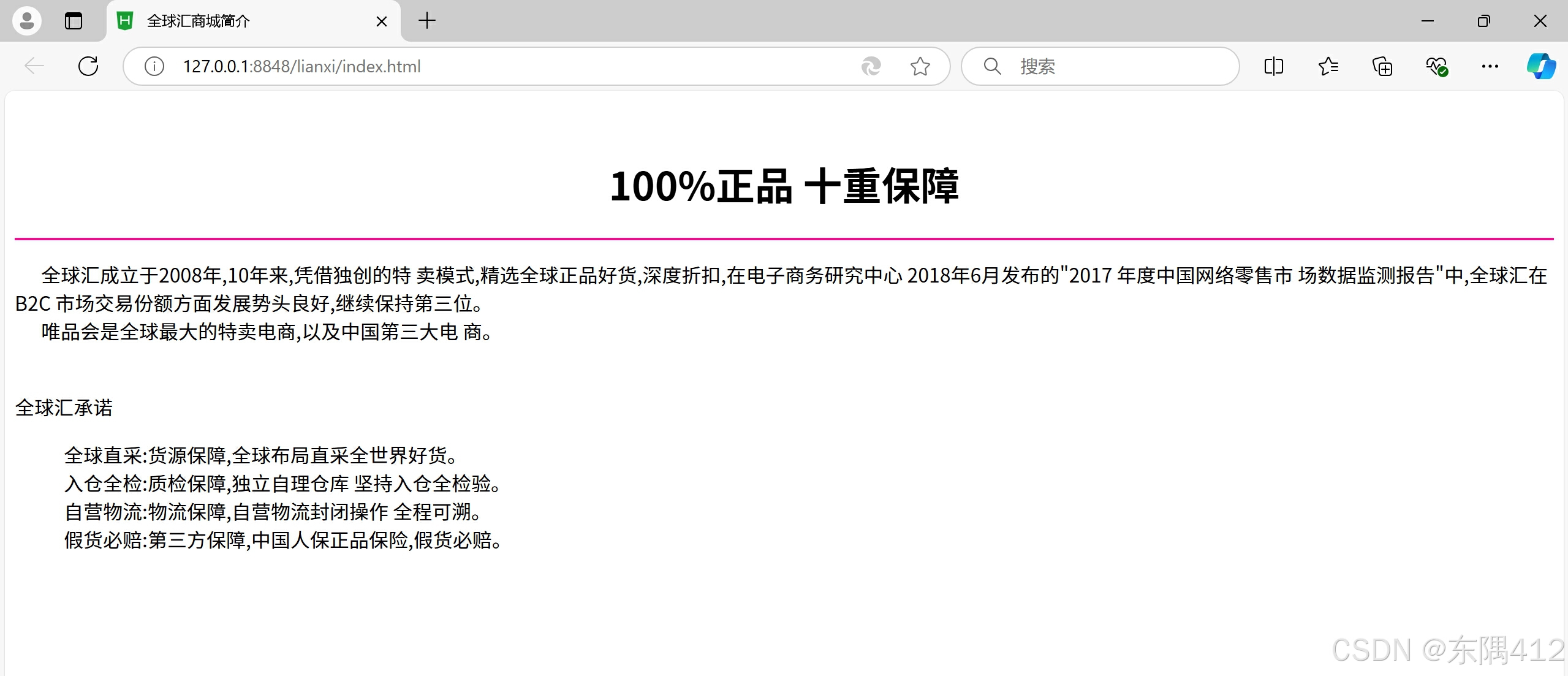Click the 100%正品 十重保障 heading
The height and width of the screenshot is (676, 1568).
click(x=784, y=186)
